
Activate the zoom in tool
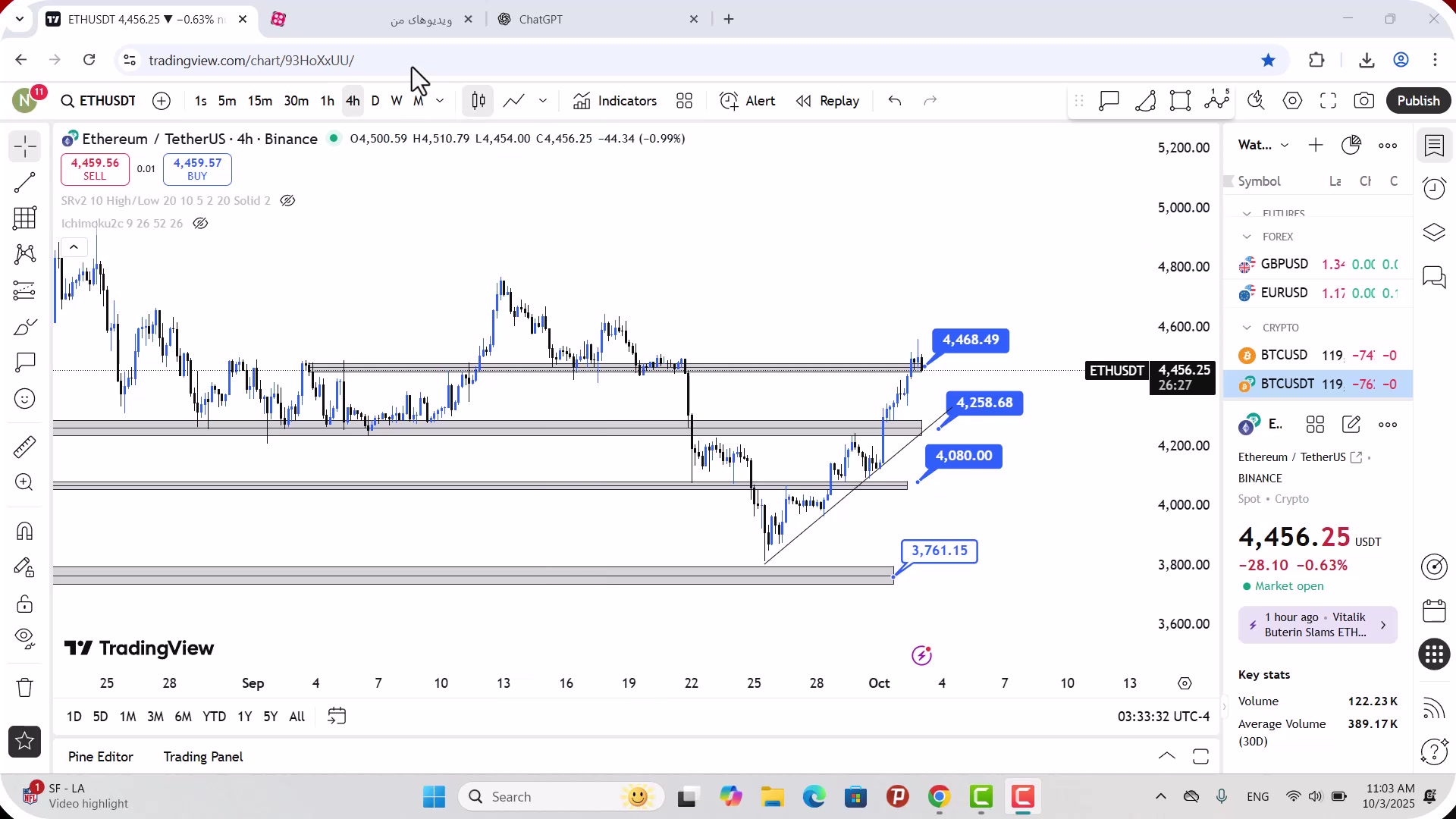(24, 482)
